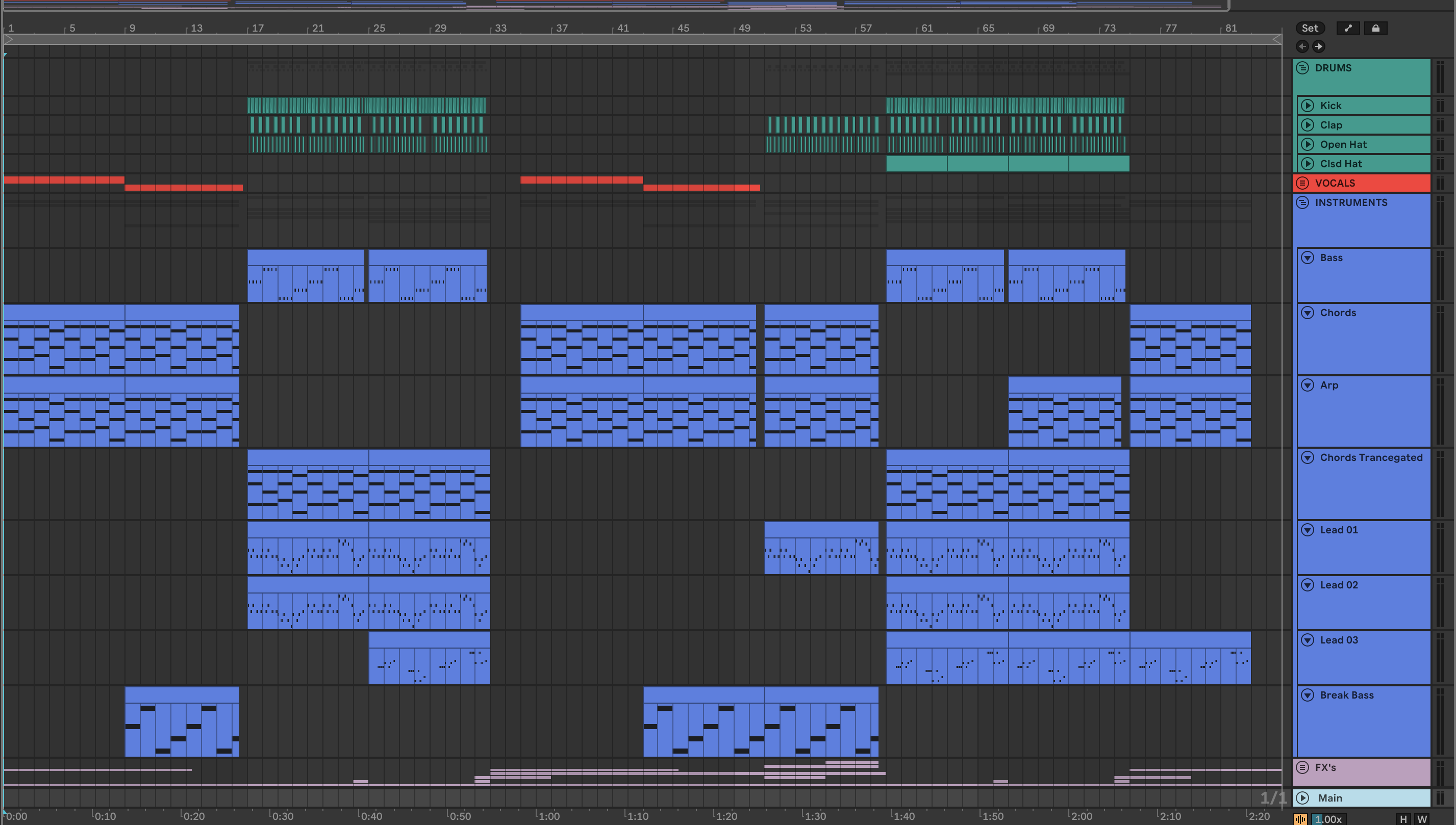Viewport: 1456px width, 825px height.
Task: Toggle the lock envelopes icon
Action: pyautogui.click(x=1375, y=29)
